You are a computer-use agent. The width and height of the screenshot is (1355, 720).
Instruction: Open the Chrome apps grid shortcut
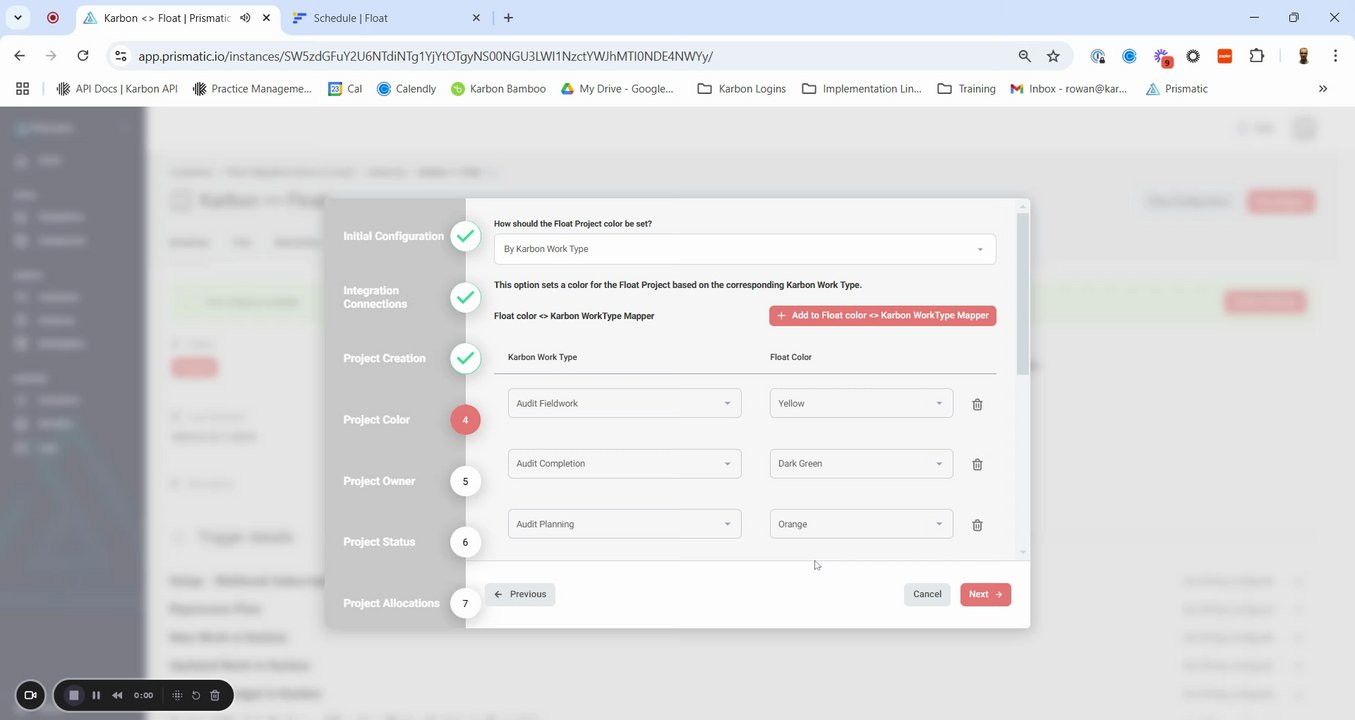[22, 89]
